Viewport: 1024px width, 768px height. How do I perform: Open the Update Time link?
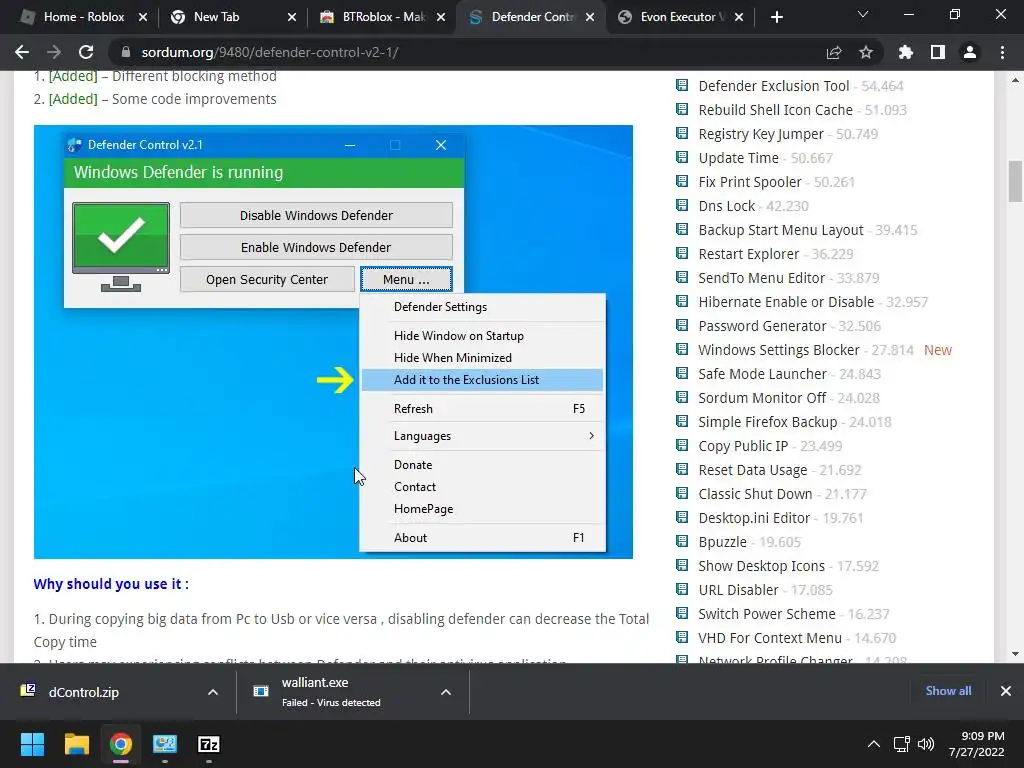738,158
